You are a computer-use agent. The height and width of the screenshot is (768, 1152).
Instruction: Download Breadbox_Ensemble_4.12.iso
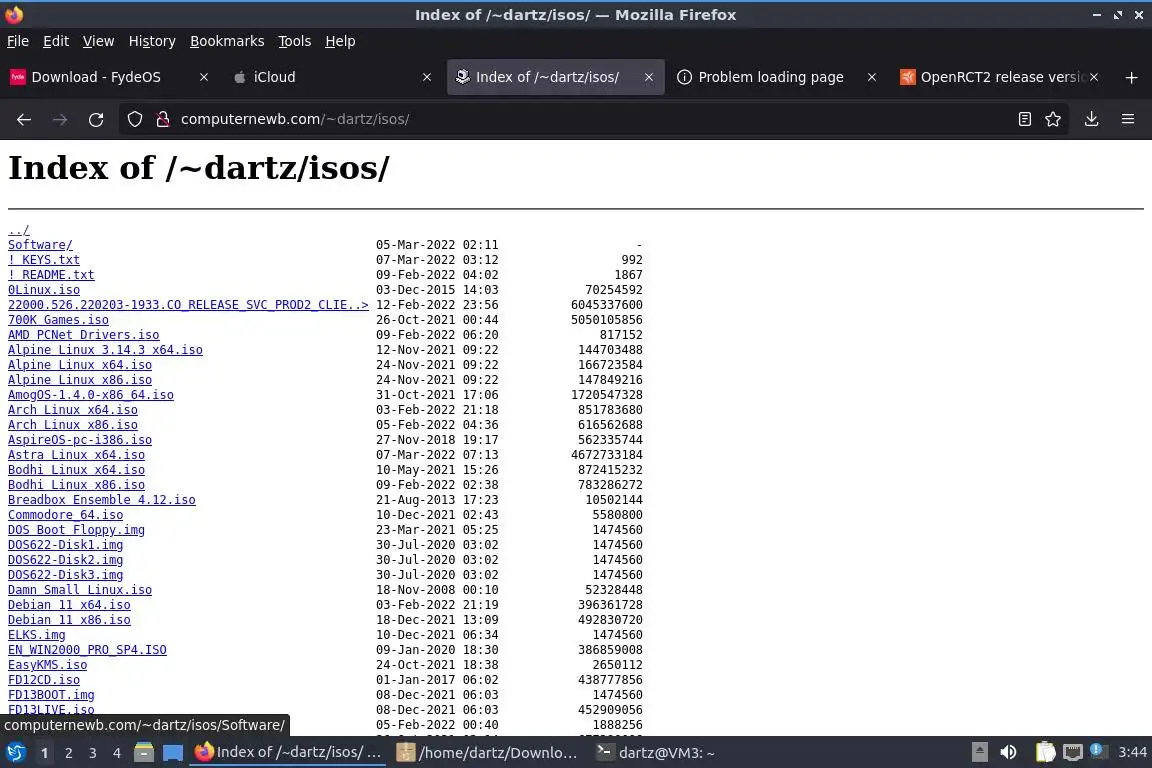pyautogui.click(x=101, y=500)
